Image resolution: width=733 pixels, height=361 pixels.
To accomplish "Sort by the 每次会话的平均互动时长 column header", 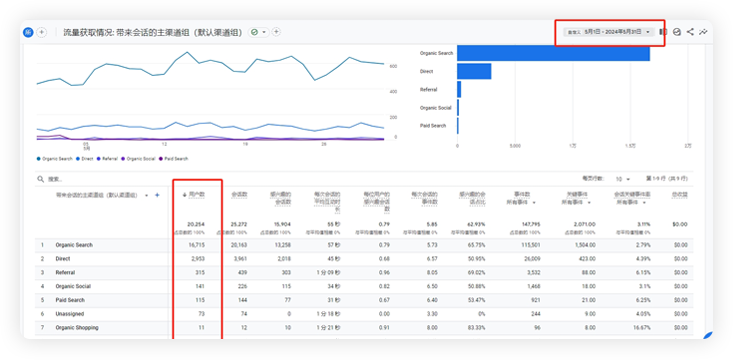I will (327, 202).
